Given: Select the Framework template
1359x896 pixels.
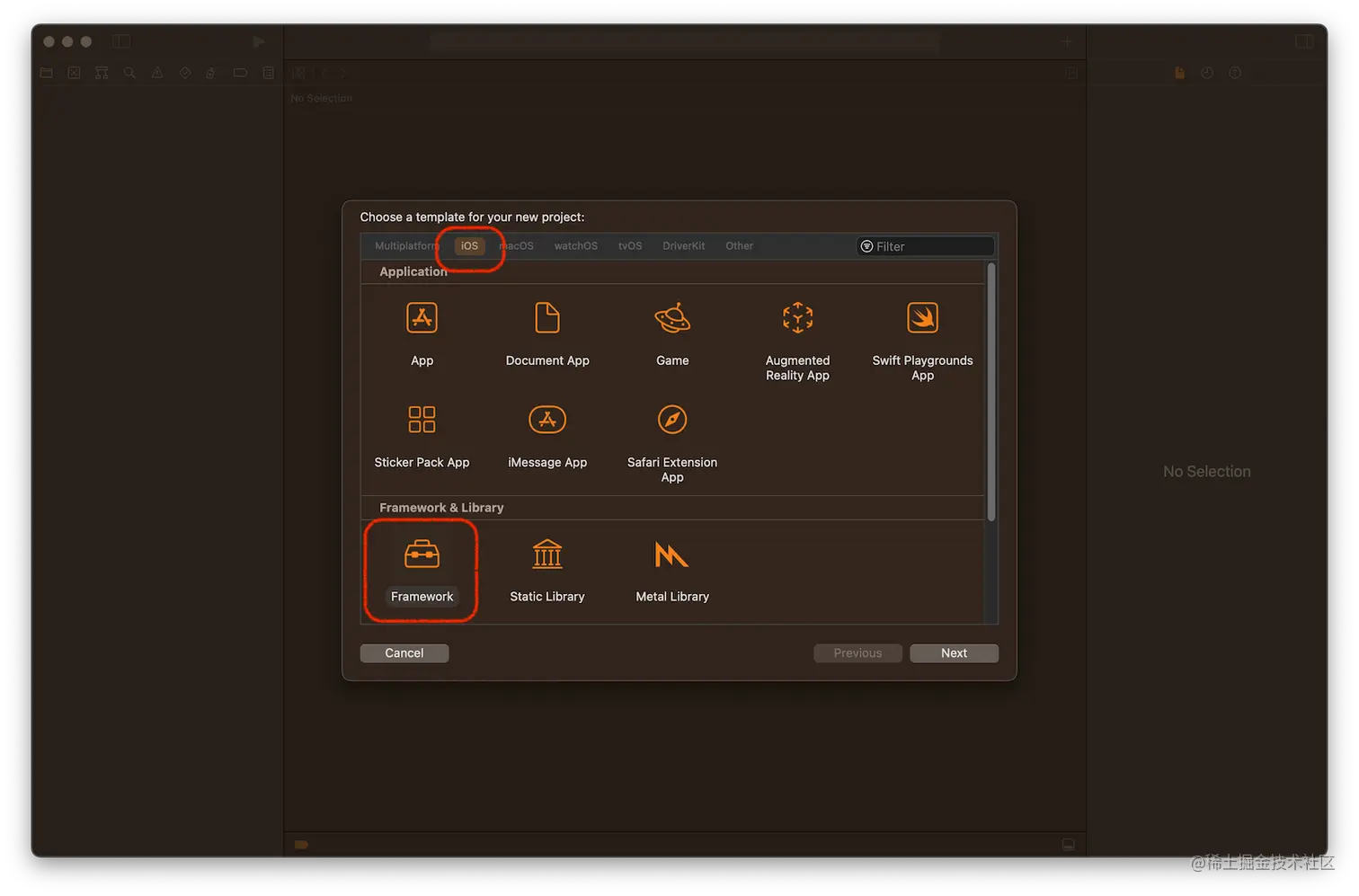Looking at the screenshot, I should pyautogui.click(x=422, y=572).
